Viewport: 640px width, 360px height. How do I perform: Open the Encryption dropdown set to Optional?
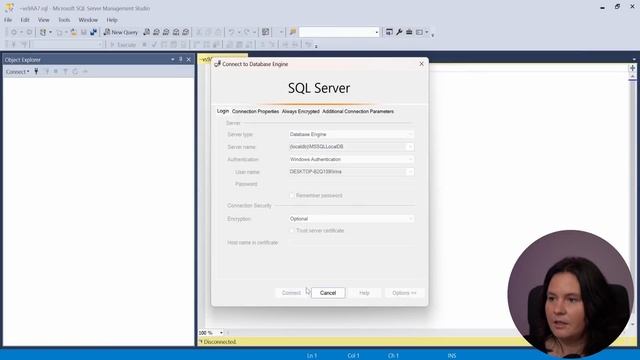tap(351, 219)
